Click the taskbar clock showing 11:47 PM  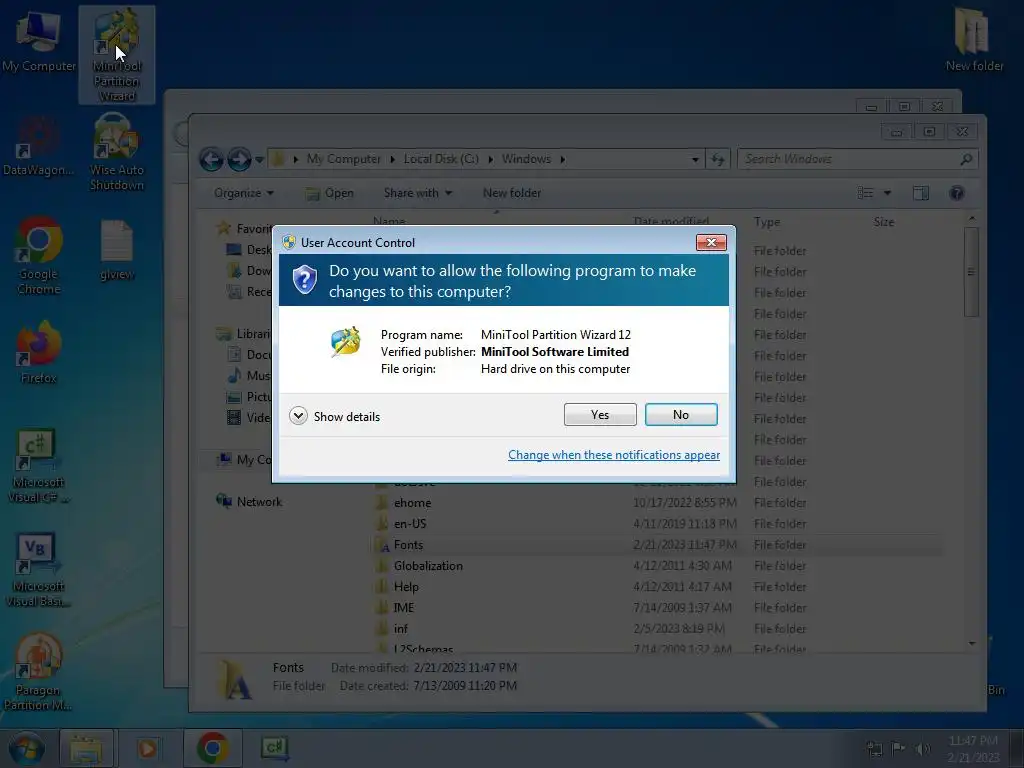(973, 748)
